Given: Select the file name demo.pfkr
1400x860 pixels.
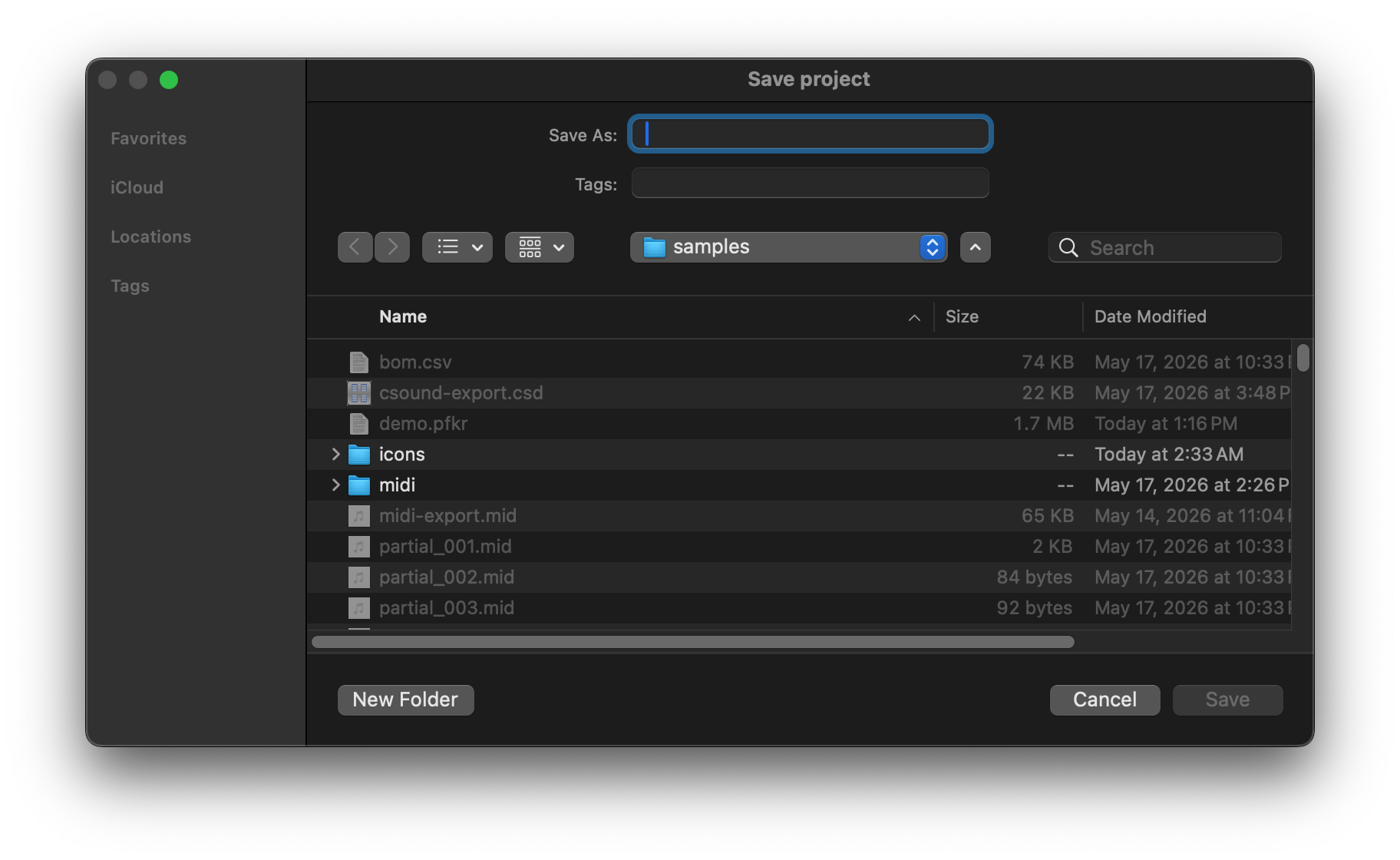Looking at the screenshot, I should pos(423,423).
